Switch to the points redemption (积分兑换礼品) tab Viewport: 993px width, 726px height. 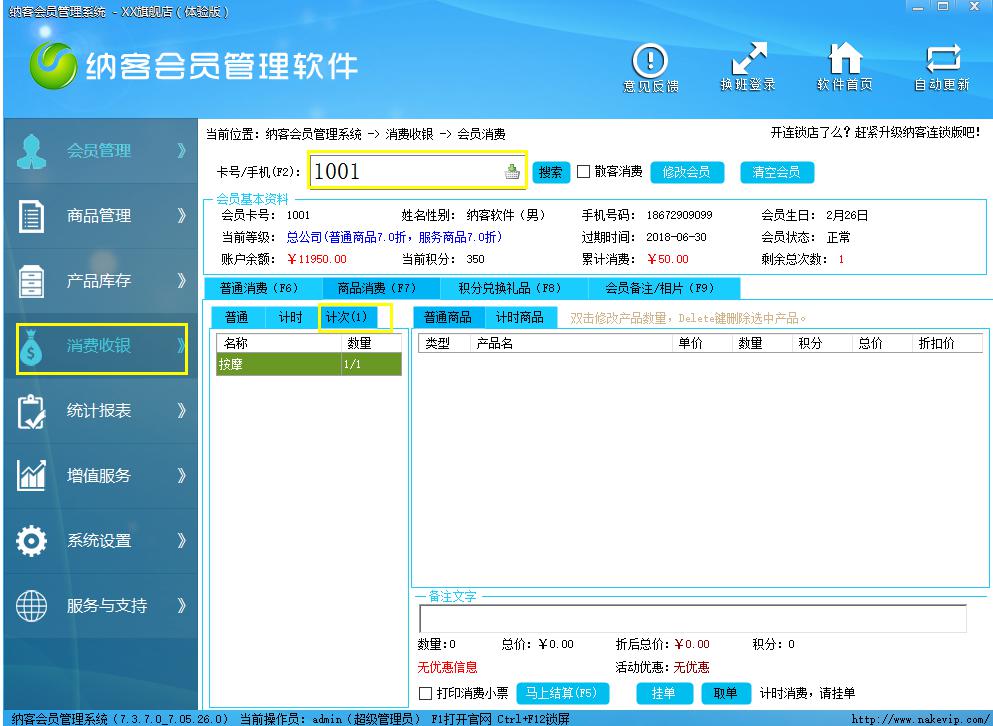click(510, 288)
